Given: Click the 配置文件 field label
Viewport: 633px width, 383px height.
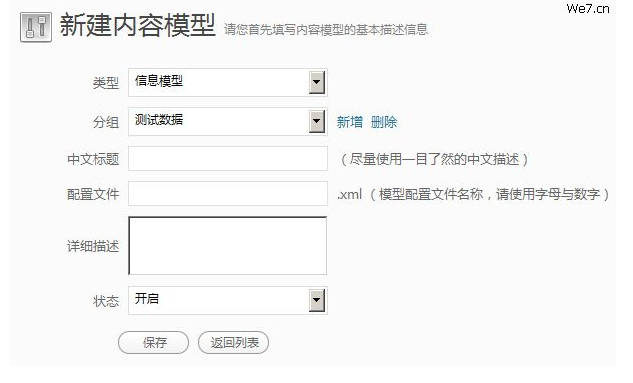Looking at the screenshot, I should (x=93, y=194).
